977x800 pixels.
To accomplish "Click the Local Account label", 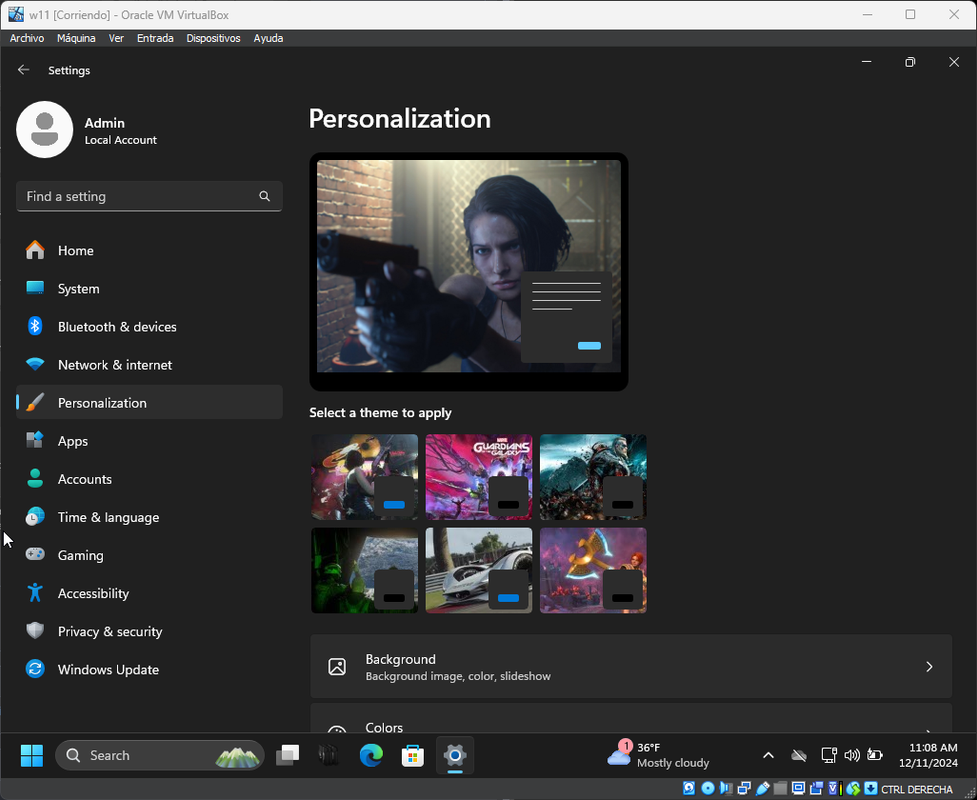I will pos(120,140).
